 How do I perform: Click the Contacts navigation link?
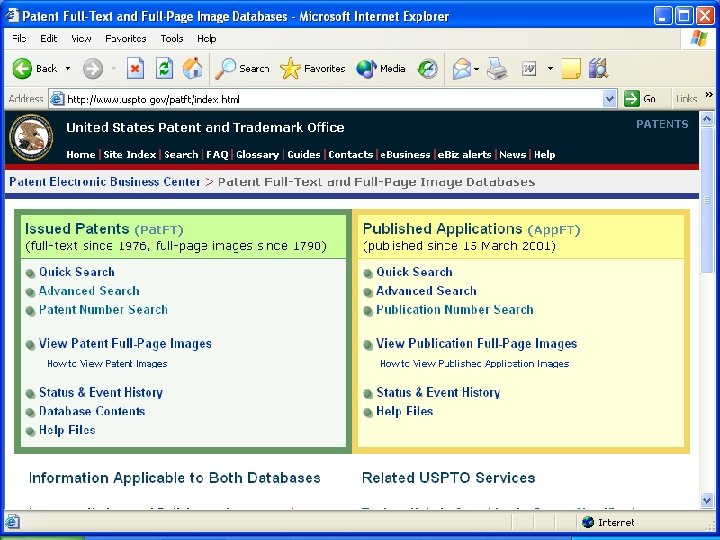350,155
